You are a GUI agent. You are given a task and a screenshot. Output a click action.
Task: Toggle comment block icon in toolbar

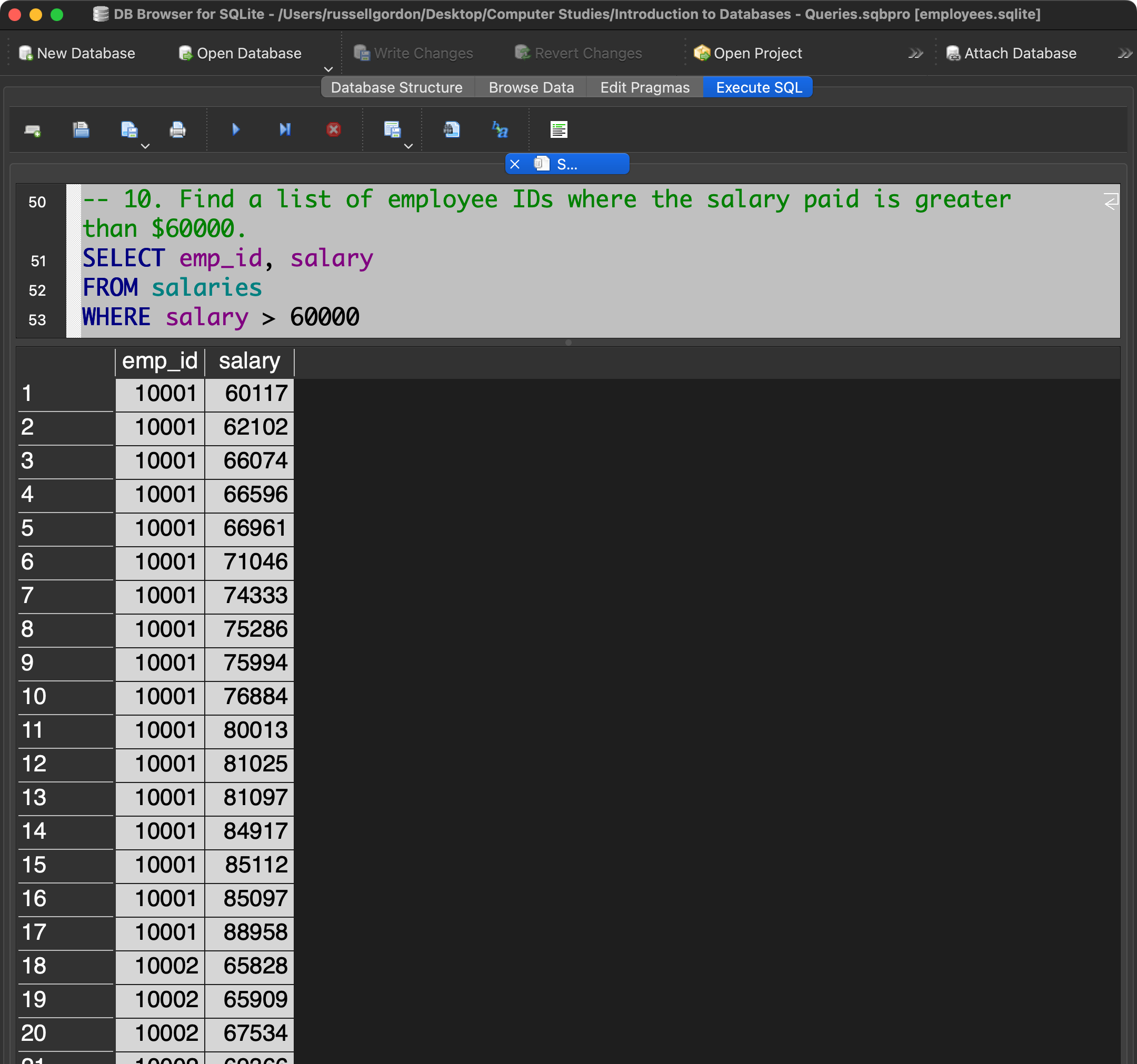tap(558, 130)
